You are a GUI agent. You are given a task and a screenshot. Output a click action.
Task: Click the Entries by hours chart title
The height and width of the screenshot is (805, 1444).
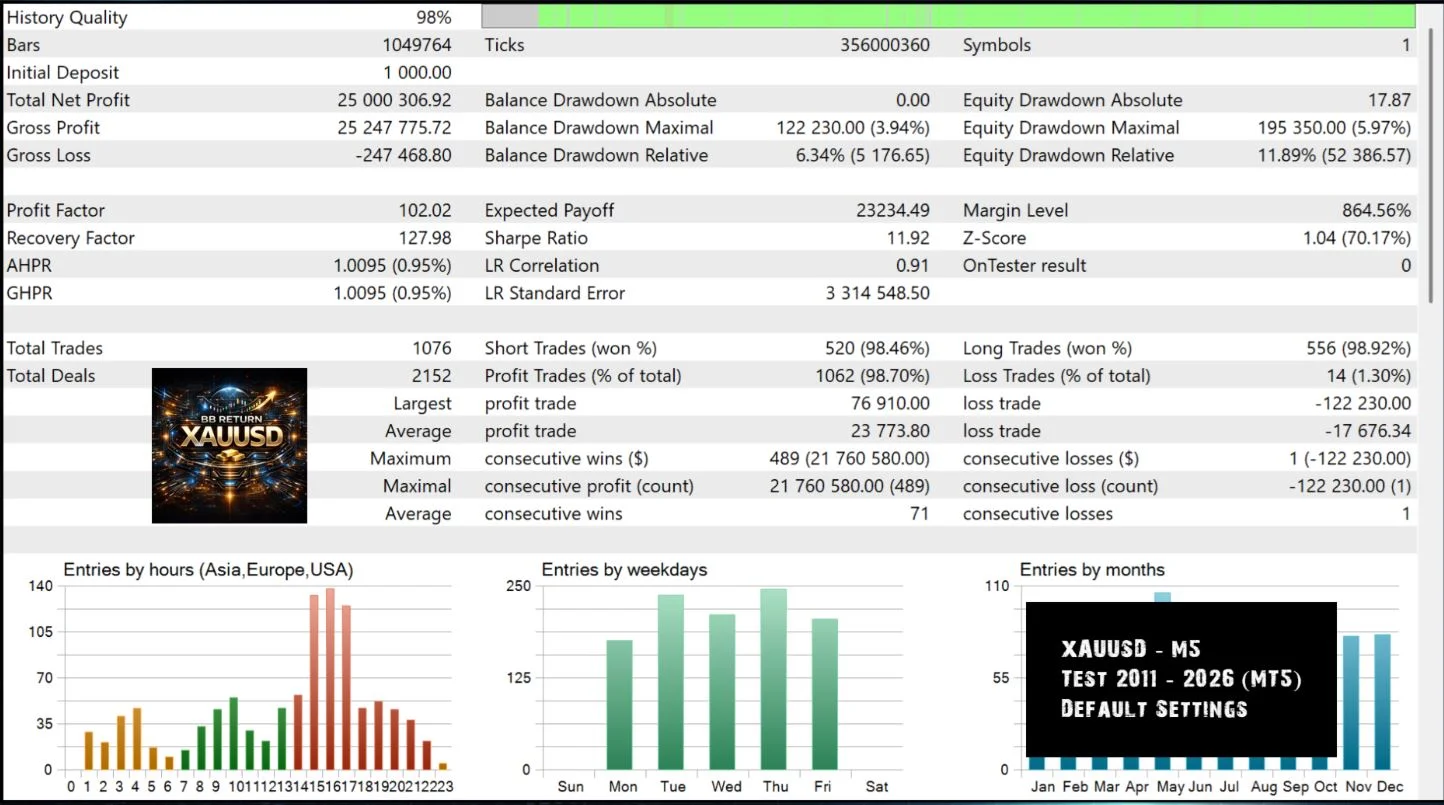point(208,570)
